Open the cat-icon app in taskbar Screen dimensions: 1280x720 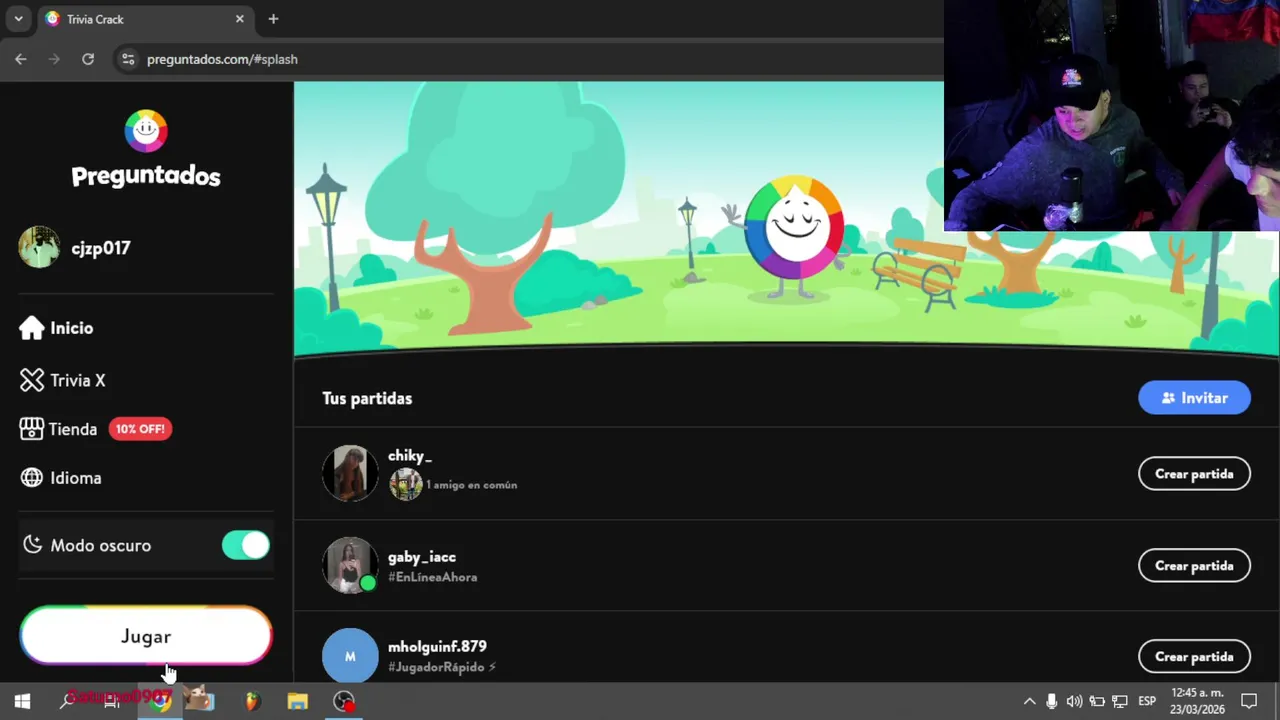point(199,700)
